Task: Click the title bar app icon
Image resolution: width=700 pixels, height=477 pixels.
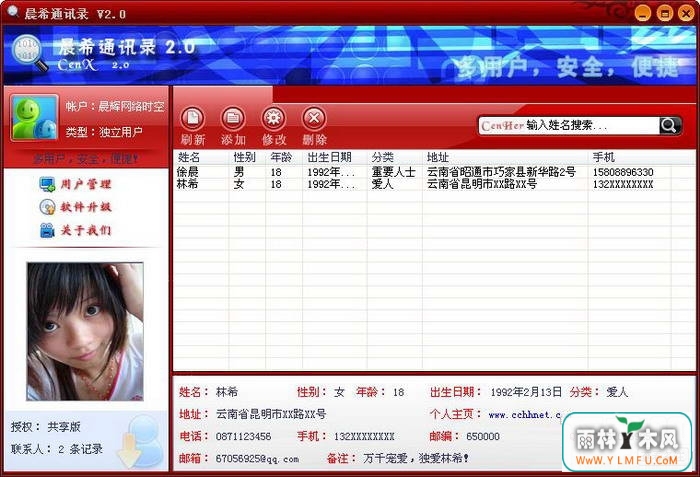Action: tap(12, 12)
